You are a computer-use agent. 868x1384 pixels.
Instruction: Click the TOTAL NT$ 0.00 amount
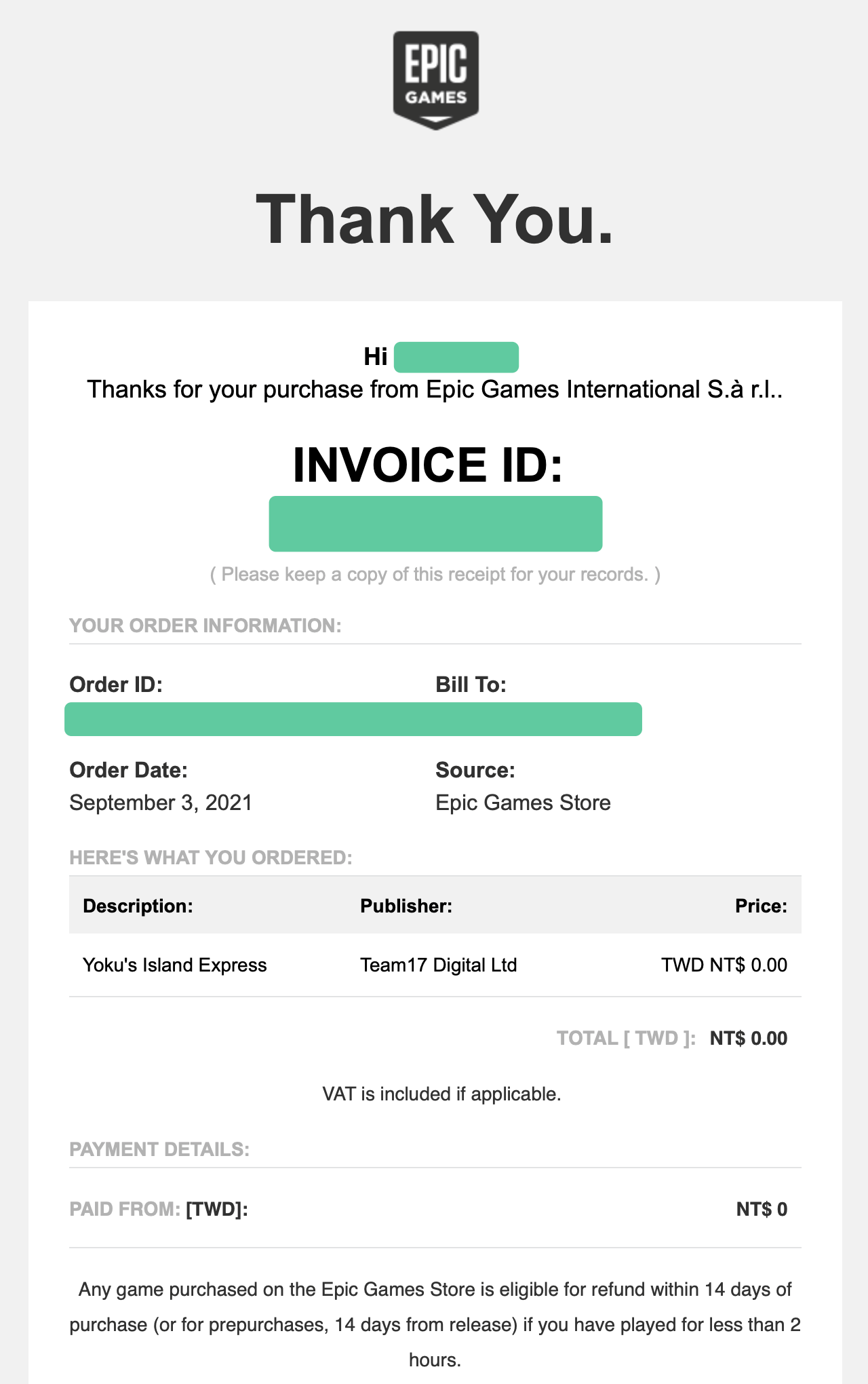[x=749, y=1038]
